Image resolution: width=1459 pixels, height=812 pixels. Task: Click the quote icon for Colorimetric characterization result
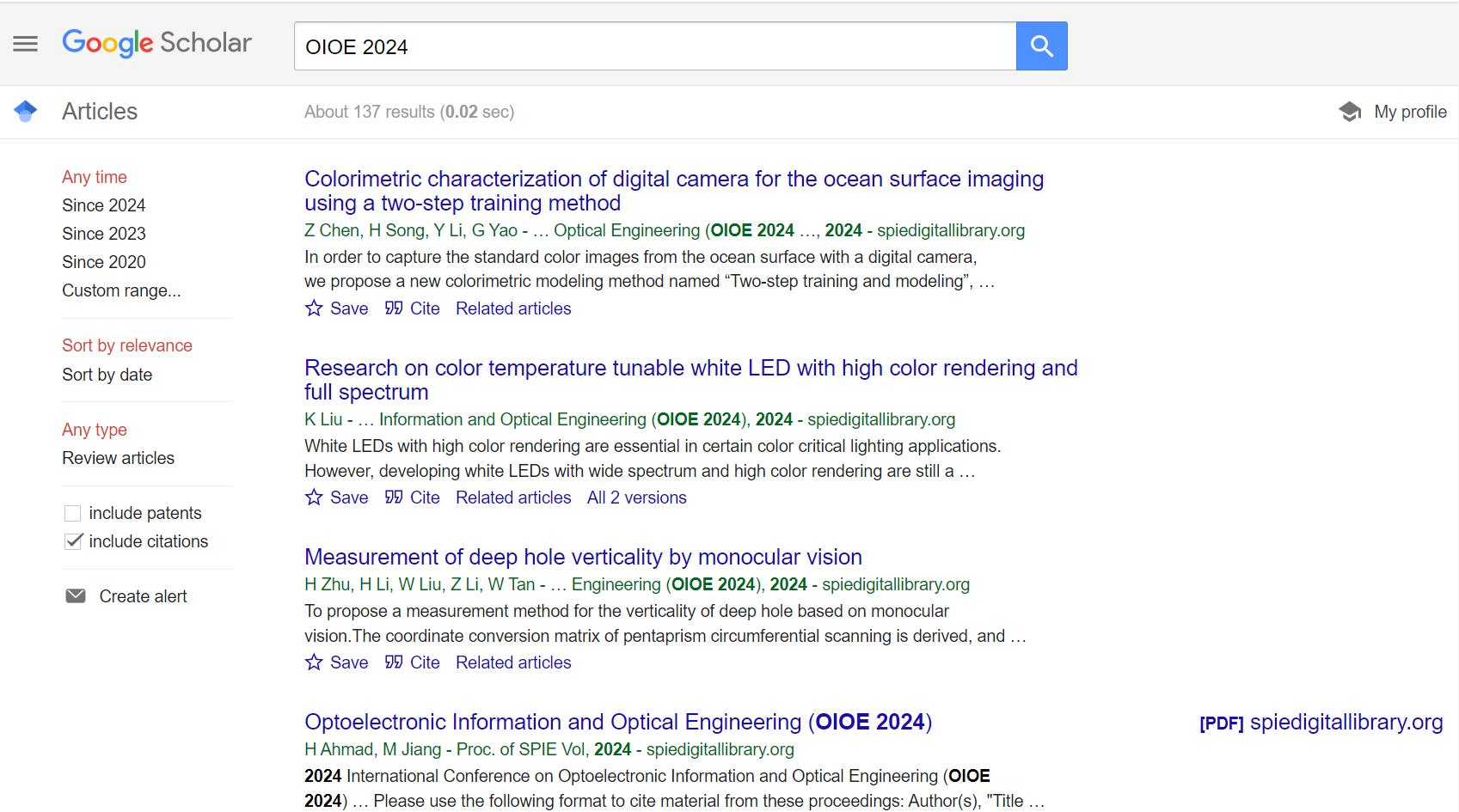point(394,308)
